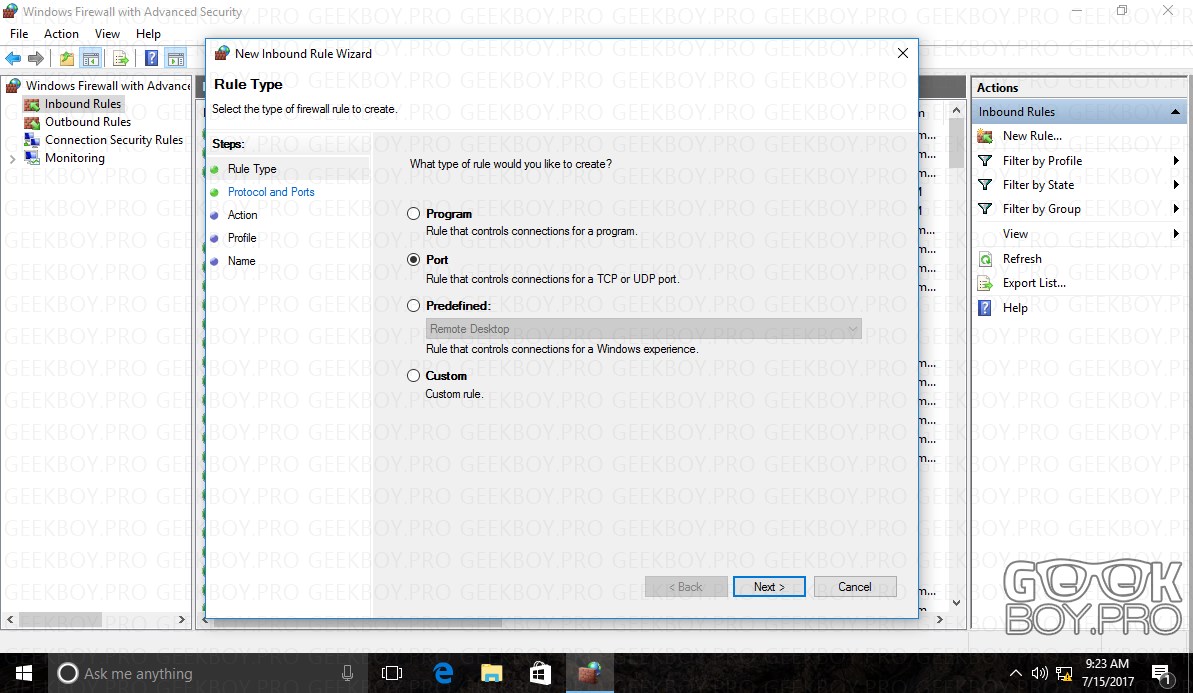Open Task View from the taskbar

pos(392,673)
